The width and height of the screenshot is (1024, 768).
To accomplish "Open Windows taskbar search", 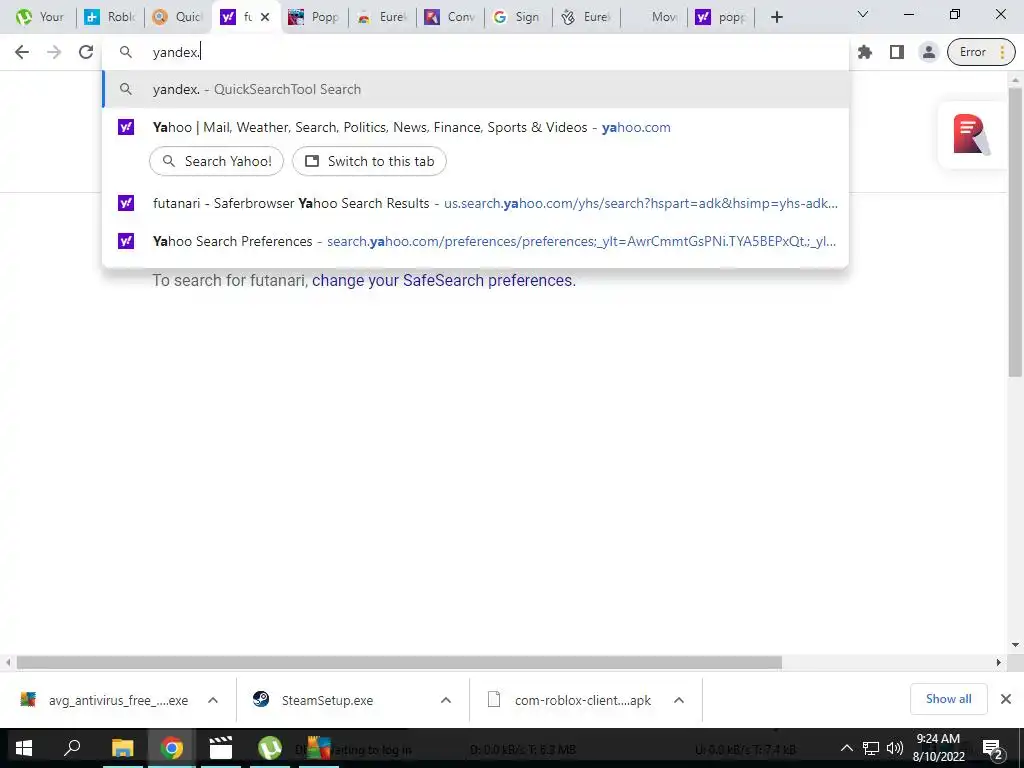I will 72,748.
